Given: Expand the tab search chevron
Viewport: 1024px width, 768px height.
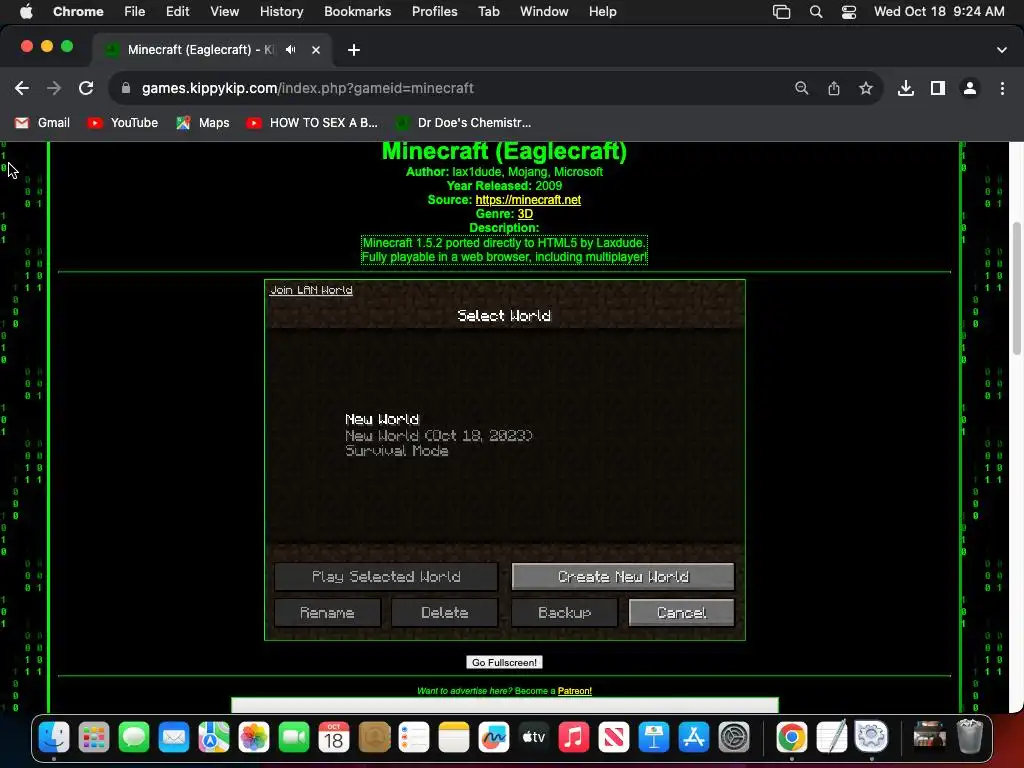Looking at the screenshot, I should coord(1002,50).
